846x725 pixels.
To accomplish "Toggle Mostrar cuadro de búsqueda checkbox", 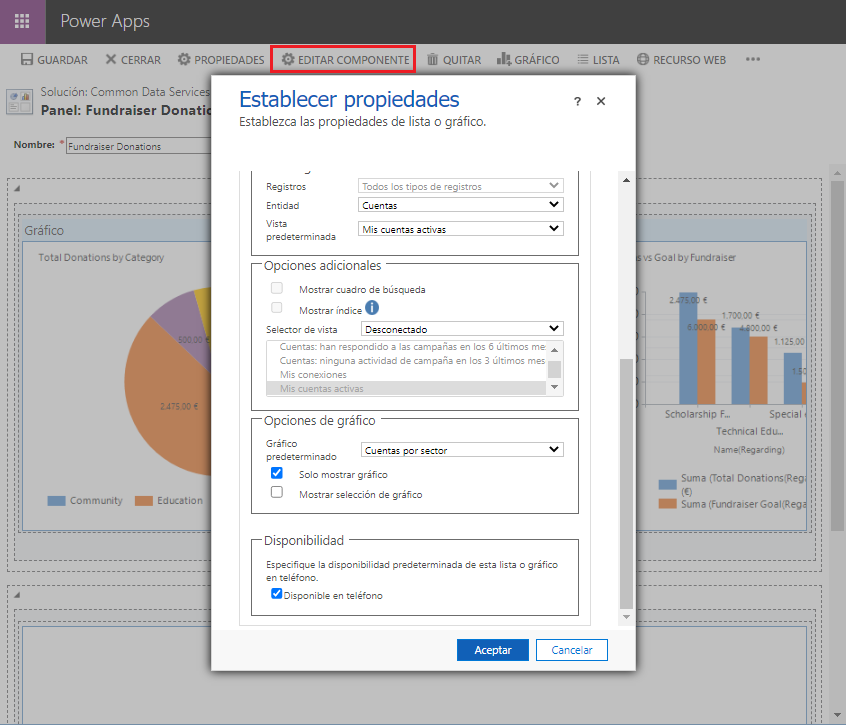I will (277, 288).
